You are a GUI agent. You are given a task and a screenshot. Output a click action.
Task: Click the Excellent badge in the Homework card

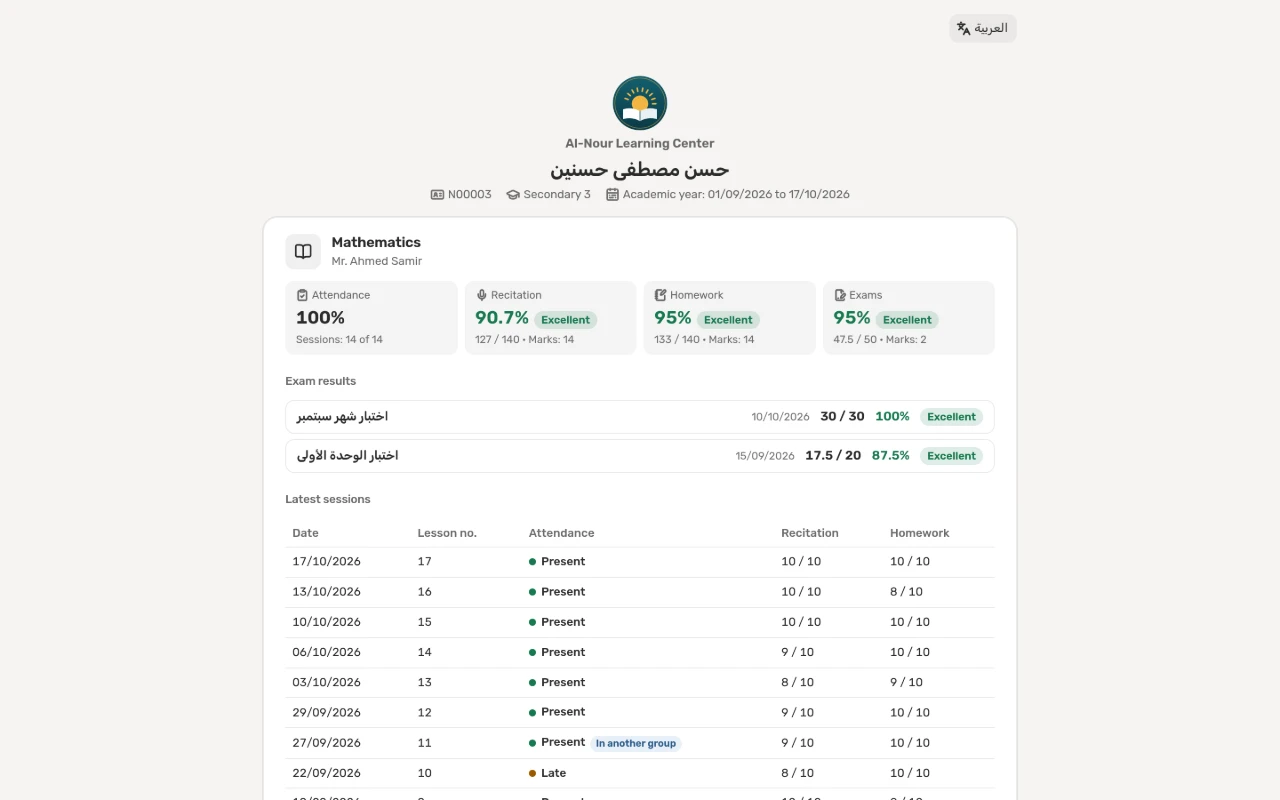(x=728, y=320)
